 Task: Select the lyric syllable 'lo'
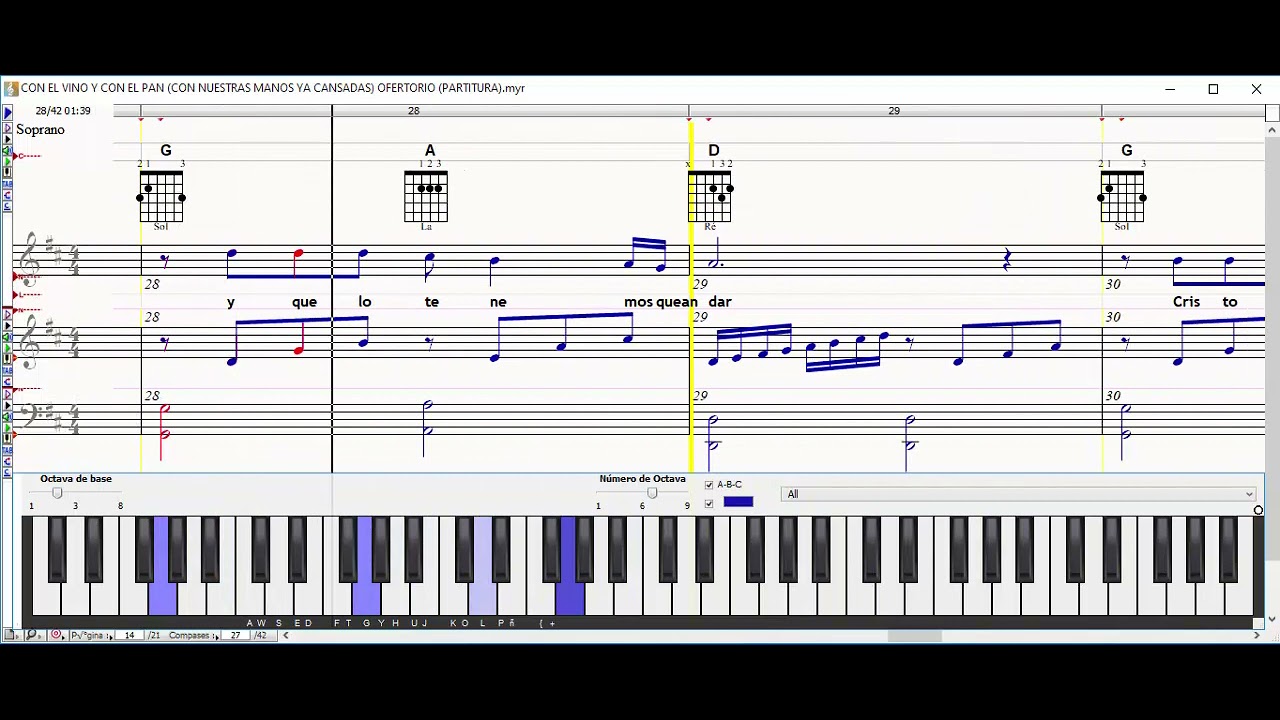pyautogui.click(x=365, y=302)
